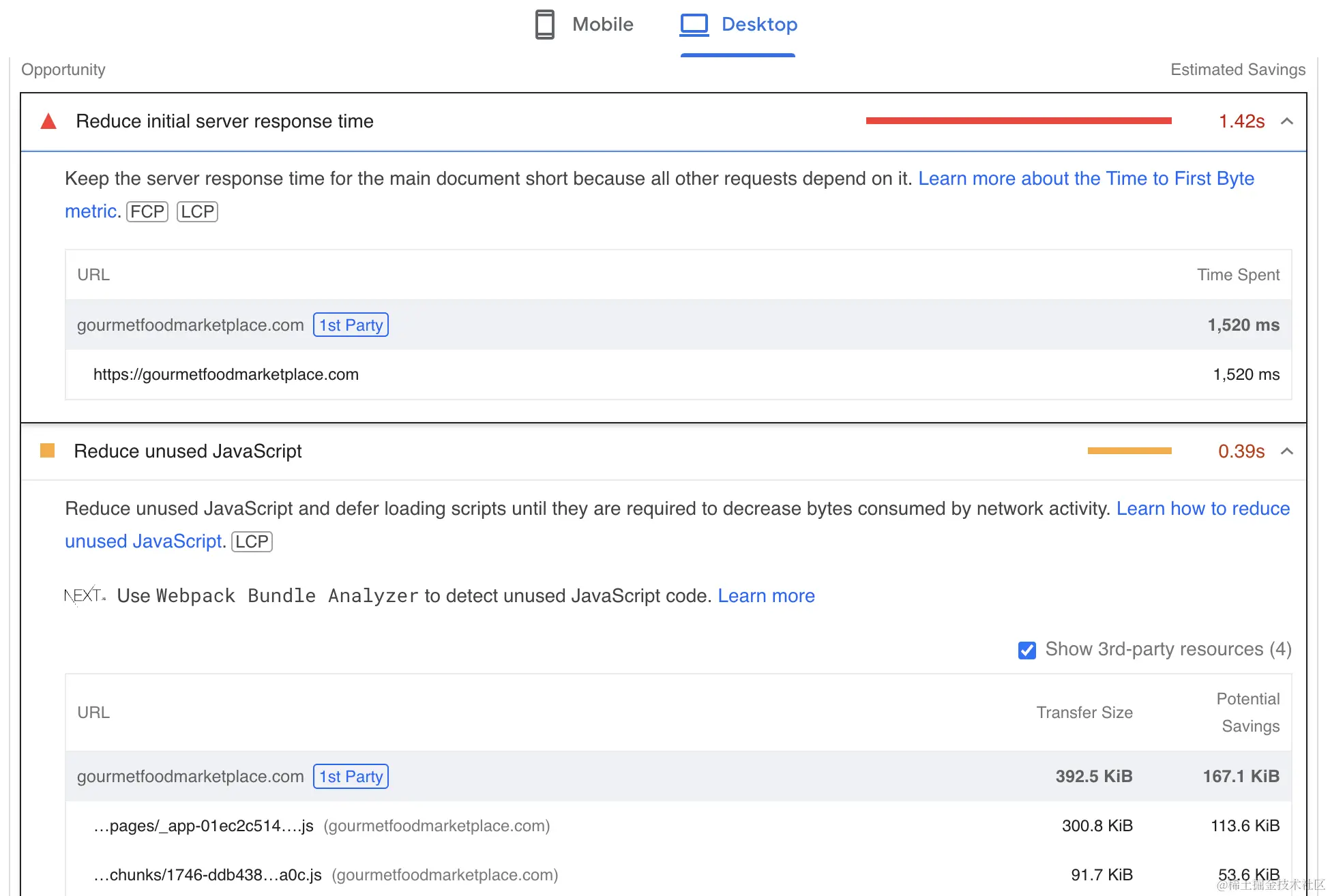Click the Reduce unused JavaScript audit title
The image size is (1330, 896).
point(188,451)
